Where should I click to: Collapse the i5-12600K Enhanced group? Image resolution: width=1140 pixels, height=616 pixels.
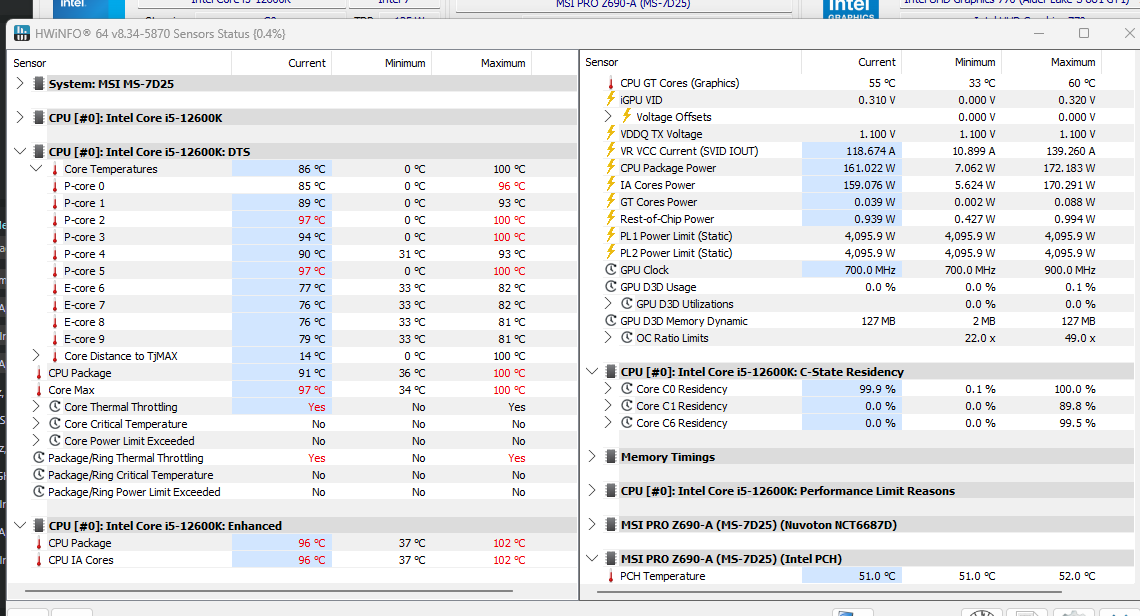20,525
